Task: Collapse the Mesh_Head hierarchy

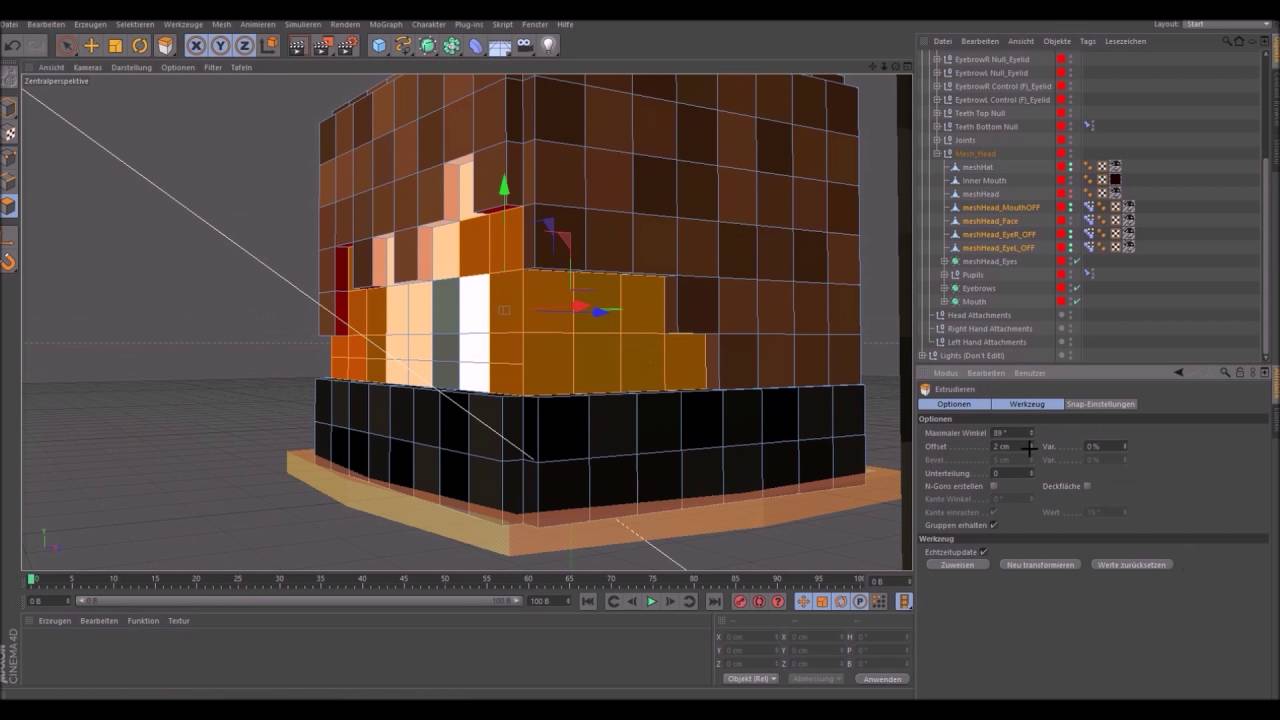Action: coord(937,153)
